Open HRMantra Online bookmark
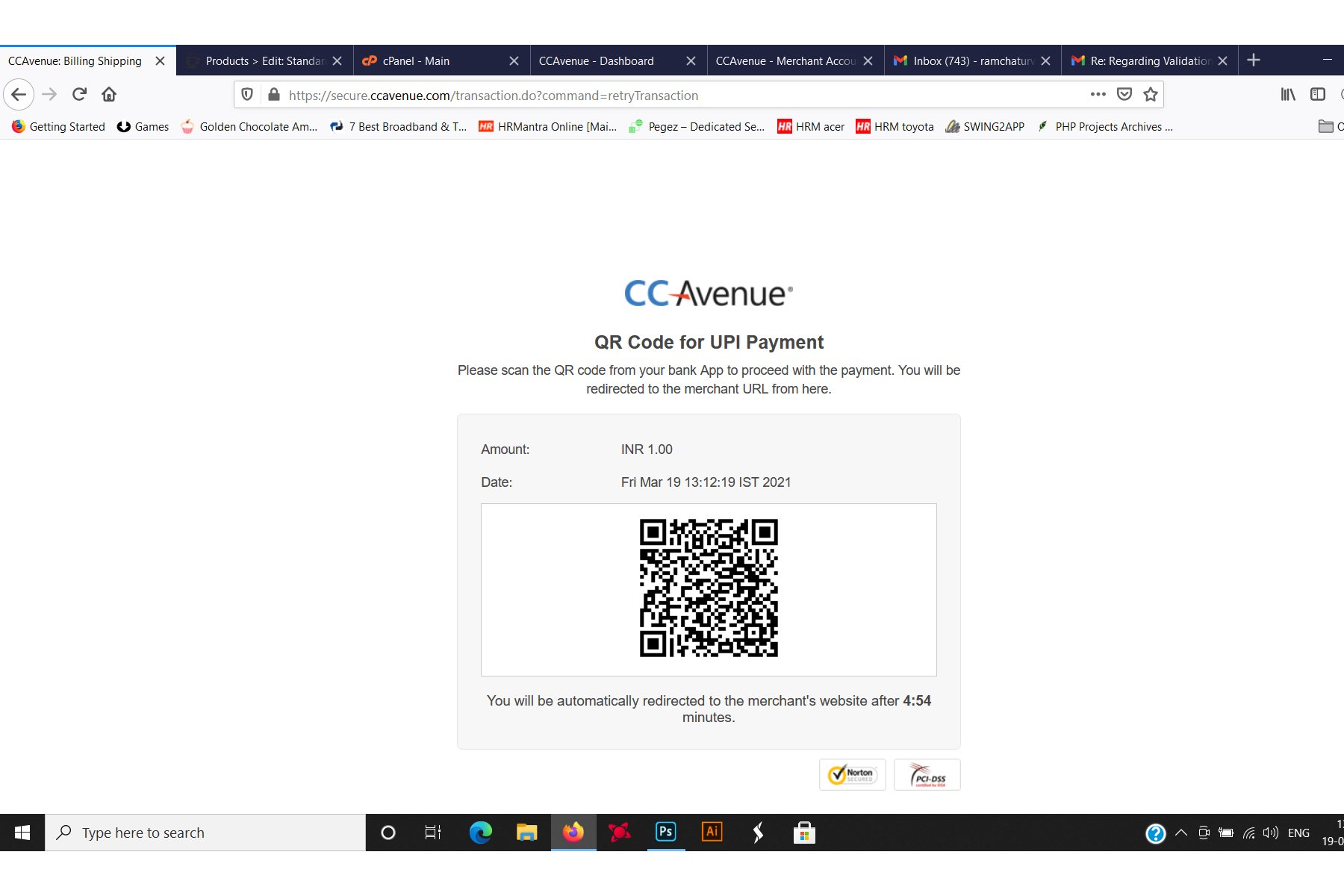 coord(548,127)
